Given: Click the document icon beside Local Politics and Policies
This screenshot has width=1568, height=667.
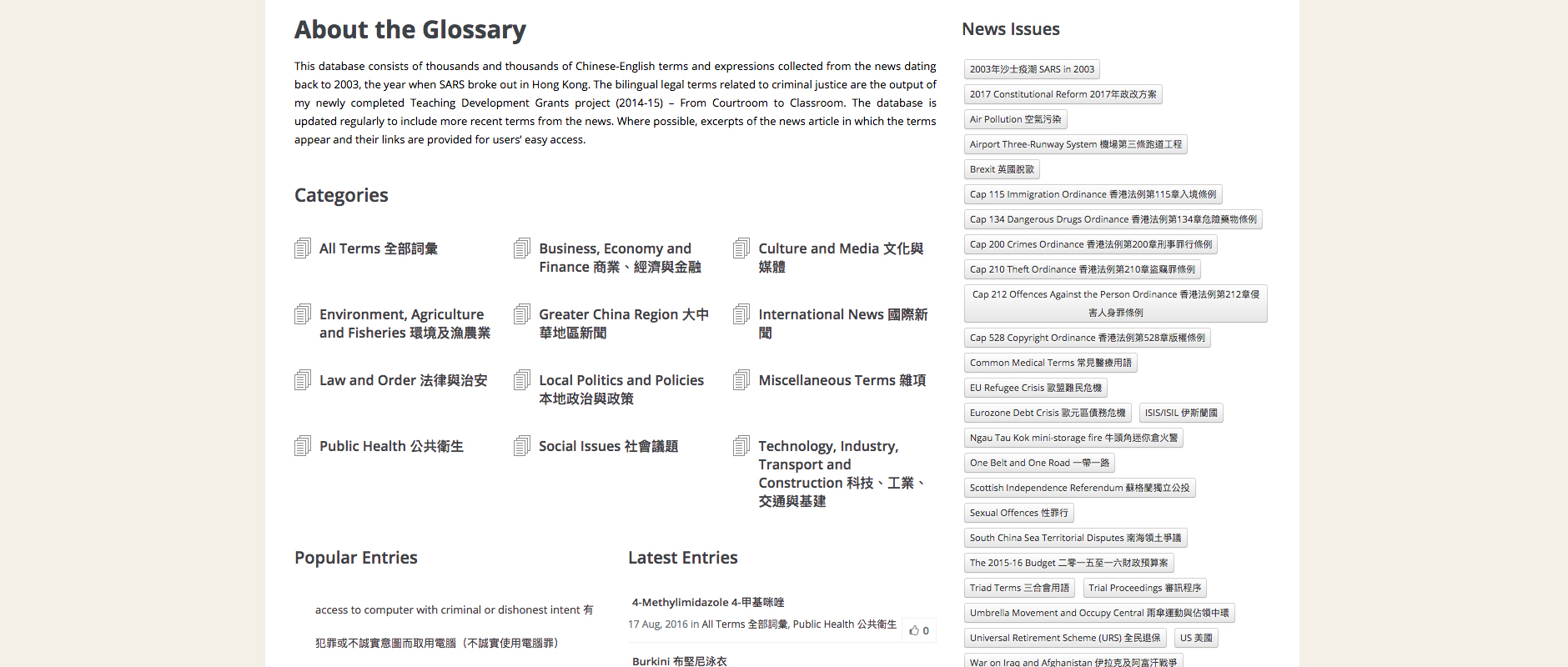Looking at the screenshot, I should [522, 380].
